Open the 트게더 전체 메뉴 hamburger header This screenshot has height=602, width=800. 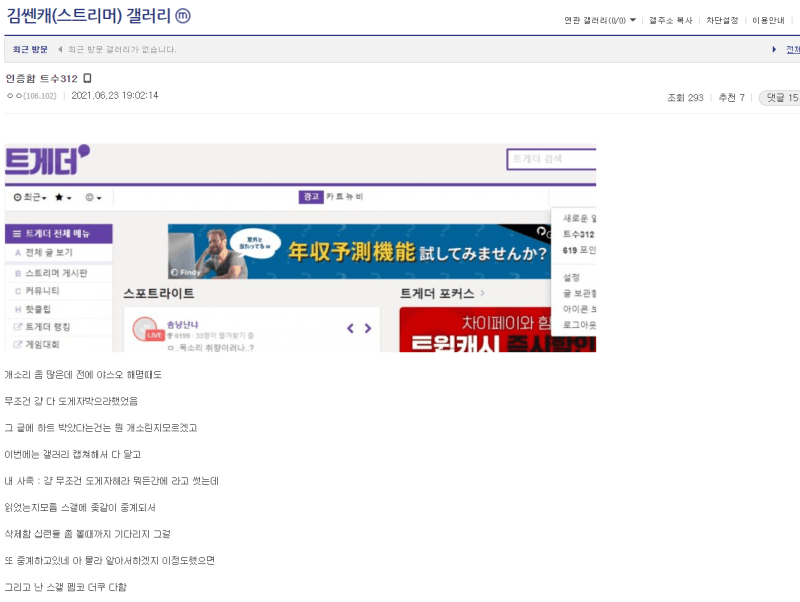[59, 234]
